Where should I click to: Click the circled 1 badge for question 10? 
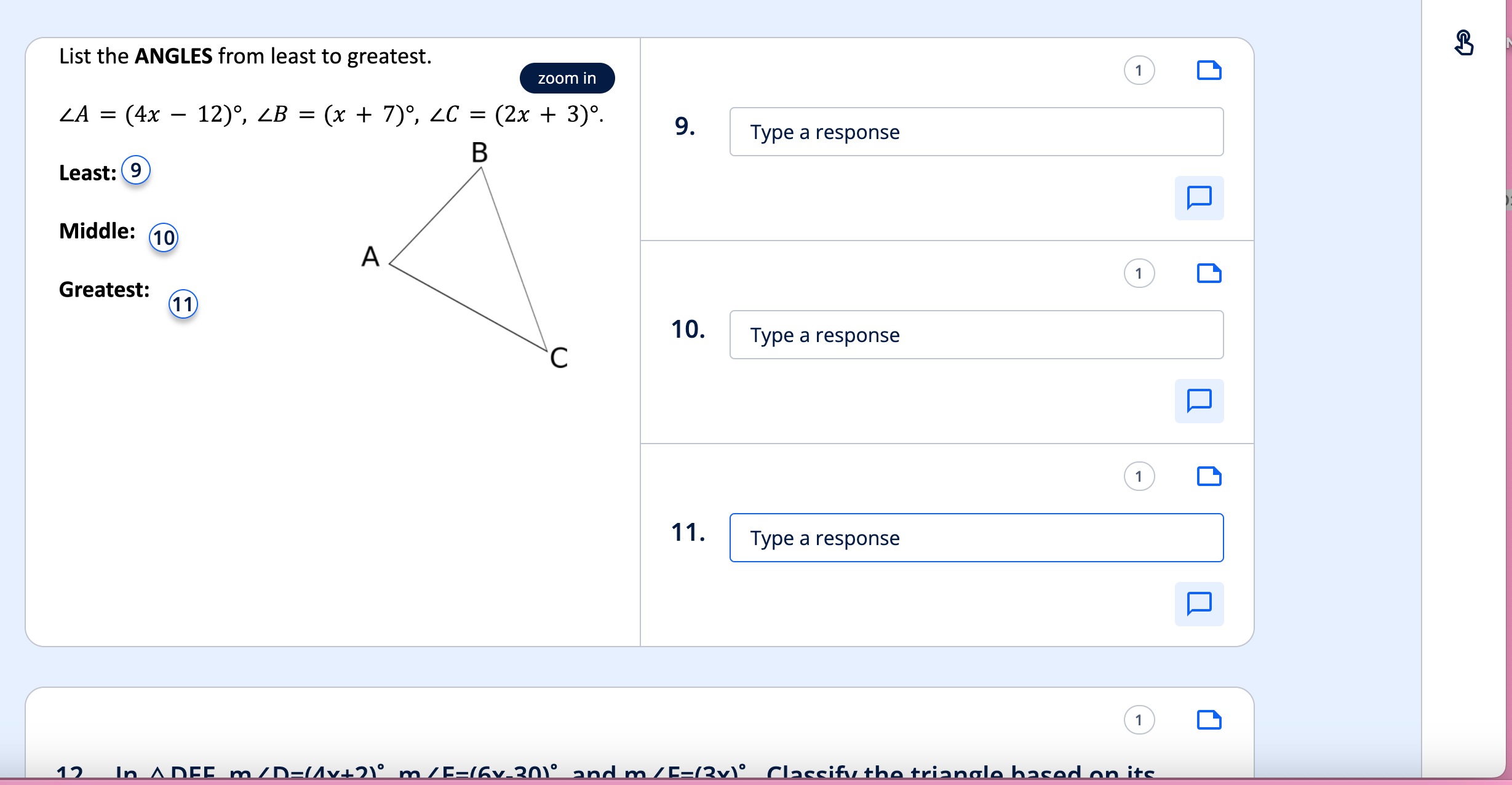click(1139, 273)
